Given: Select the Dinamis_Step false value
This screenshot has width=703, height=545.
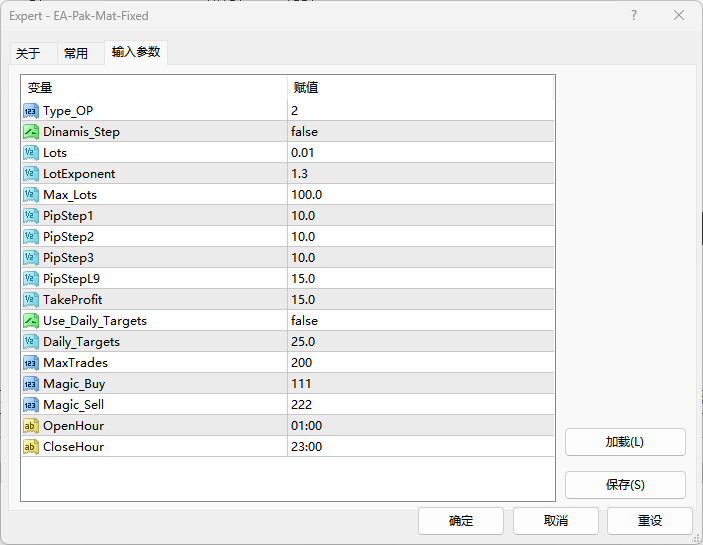Looking at the screenshot, I should coord(305,132).
